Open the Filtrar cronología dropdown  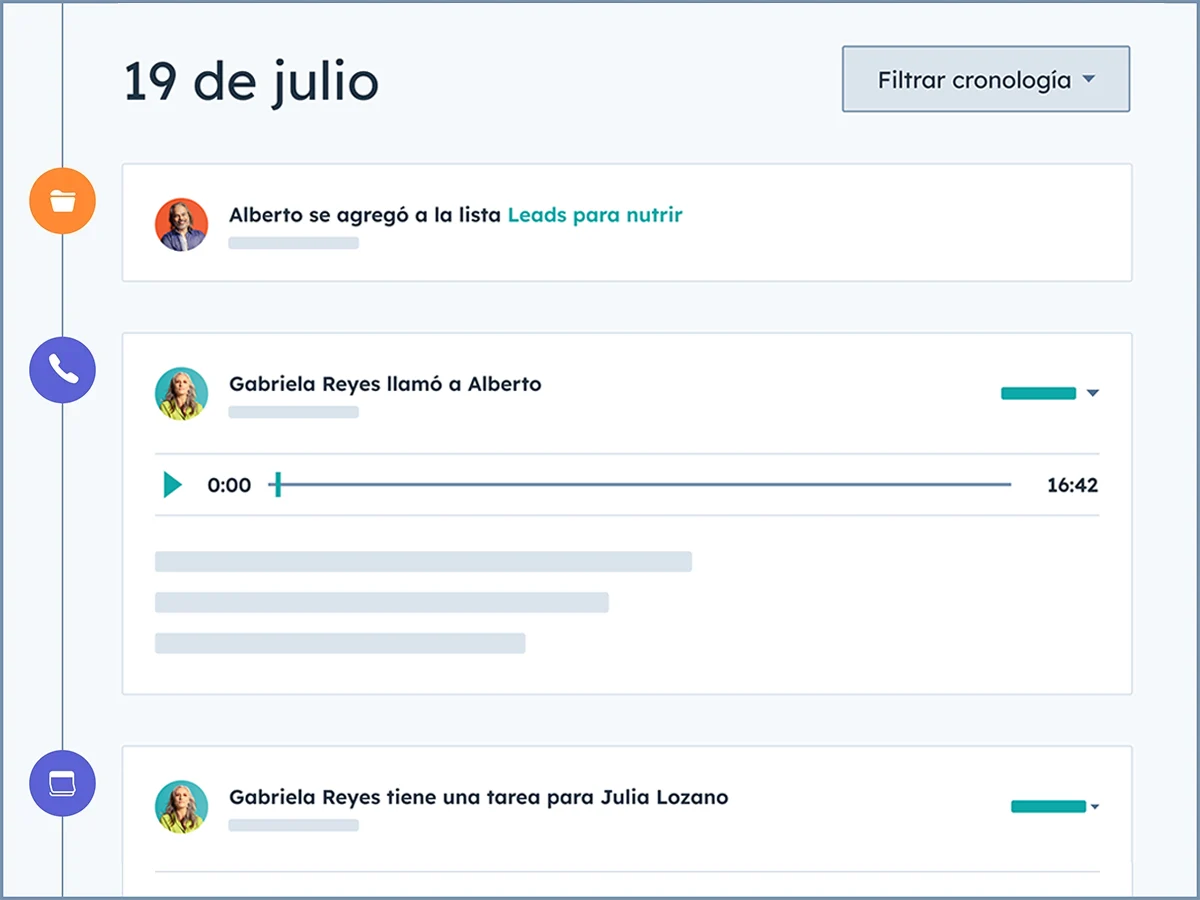point(985,80)
